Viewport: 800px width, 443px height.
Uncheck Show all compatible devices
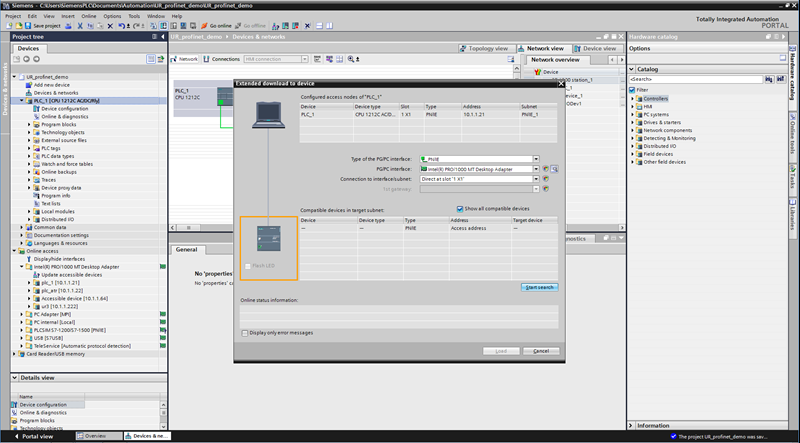tap(461, 209)
